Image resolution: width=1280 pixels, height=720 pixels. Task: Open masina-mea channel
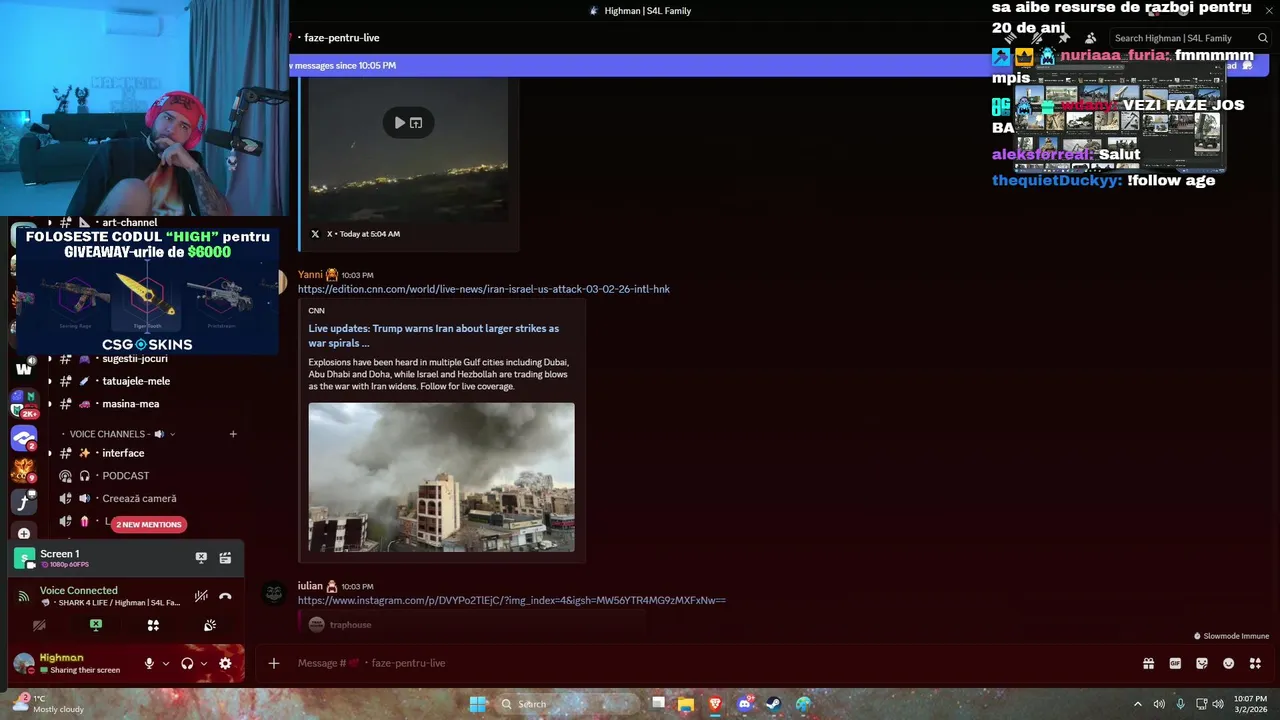tap(131, 404)
